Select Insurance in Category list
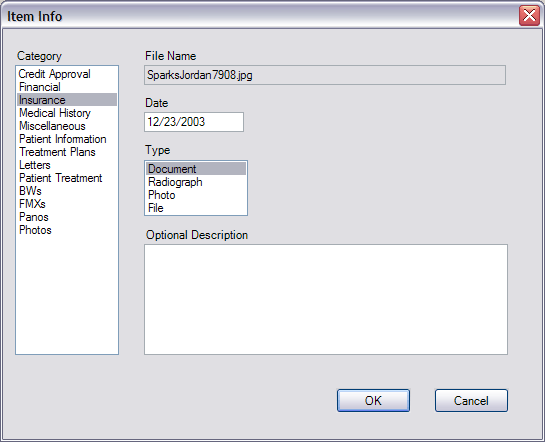 click(x=67, y=100)
